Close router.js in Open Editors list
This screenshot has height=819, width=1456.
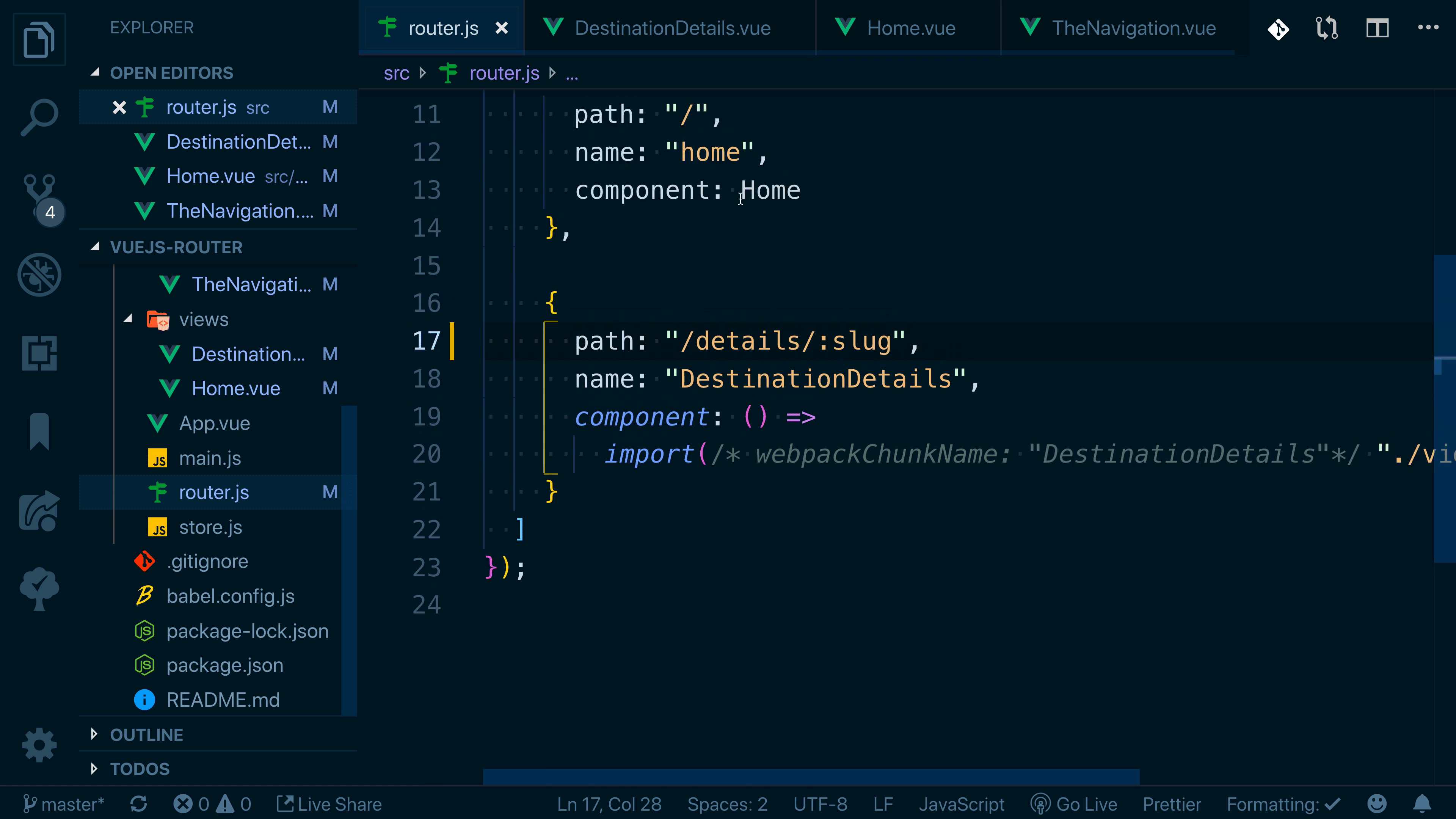[119, 107]
